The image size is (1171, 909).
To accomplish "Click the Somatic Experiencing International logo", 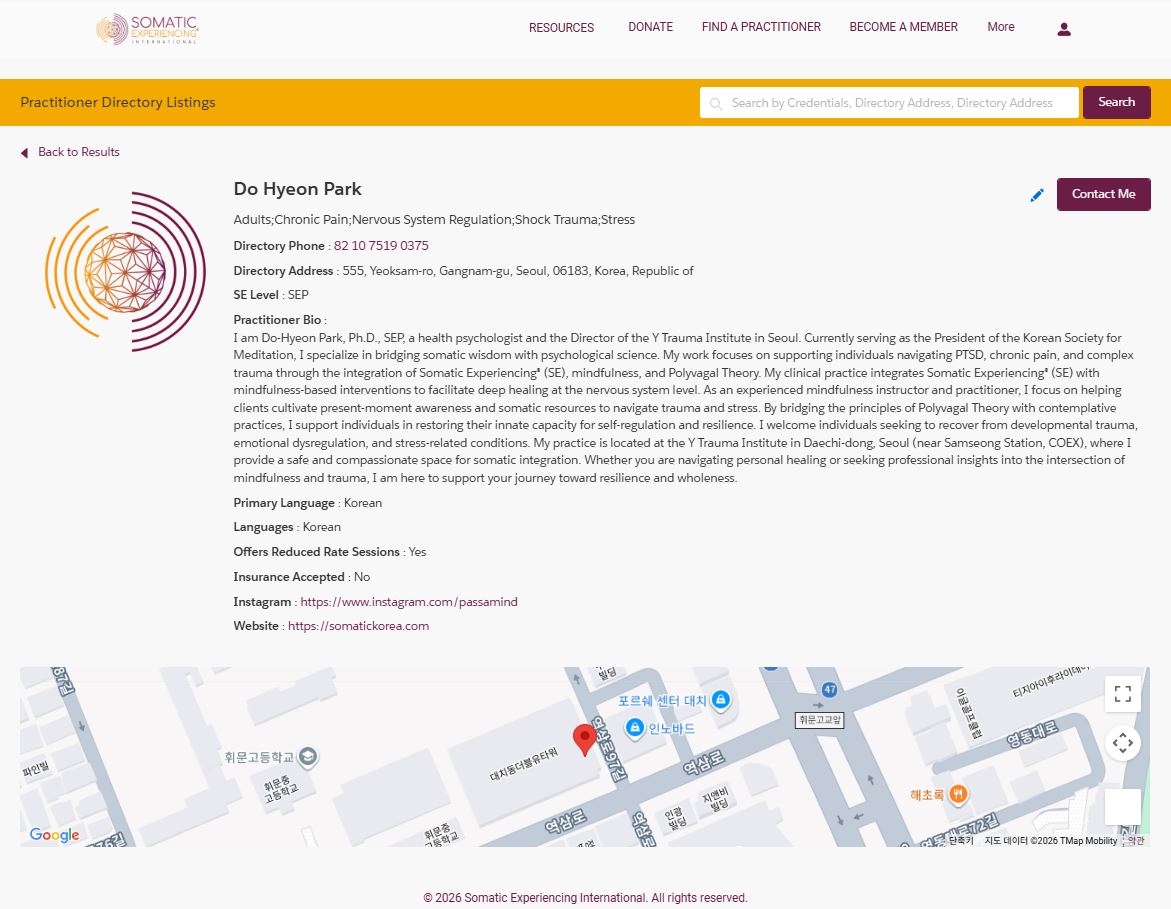I will [148, 29].
